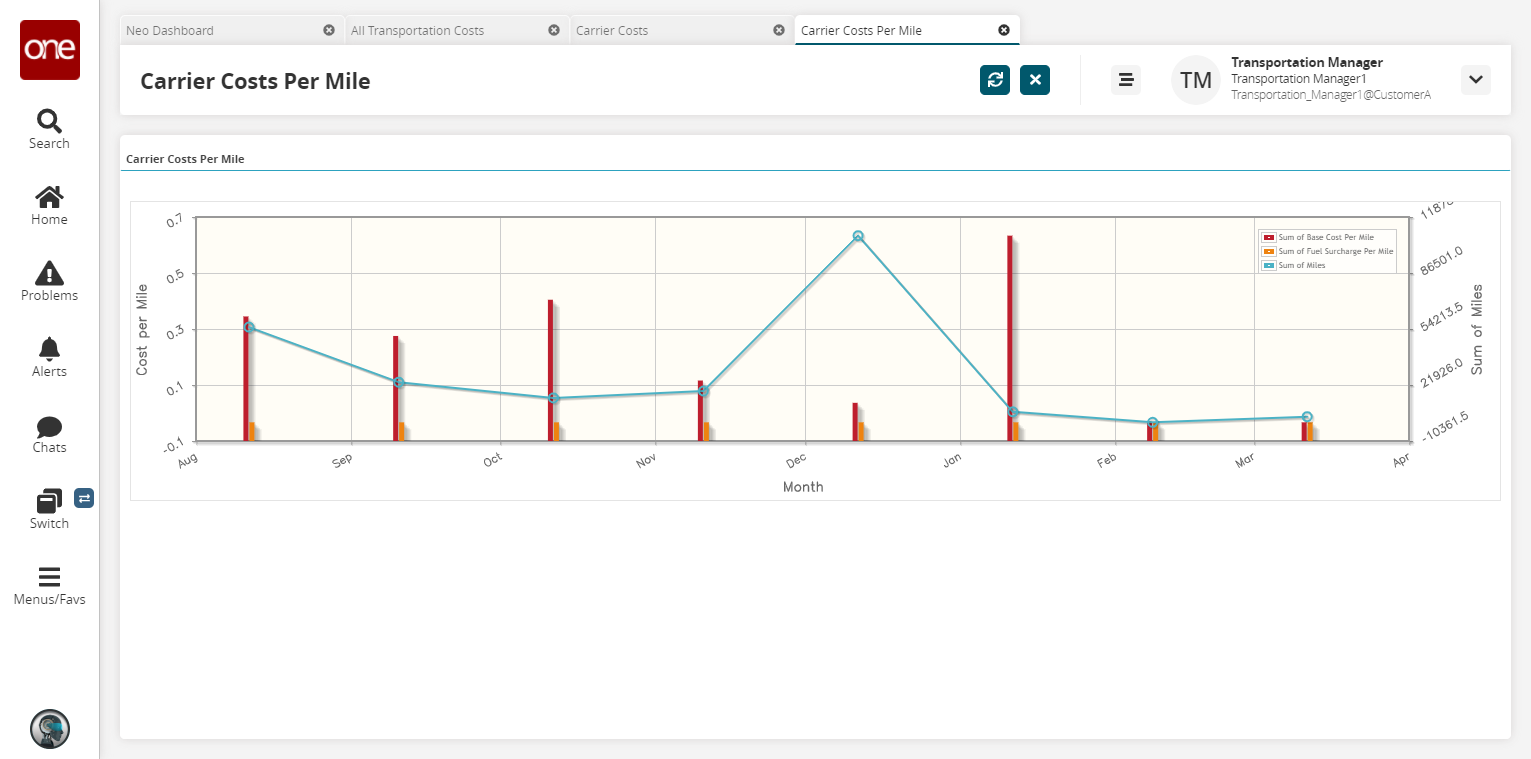The height and width of the screenshot is (759, 1531).
Task: Open Chats from the sidebar
Action: 49,433
